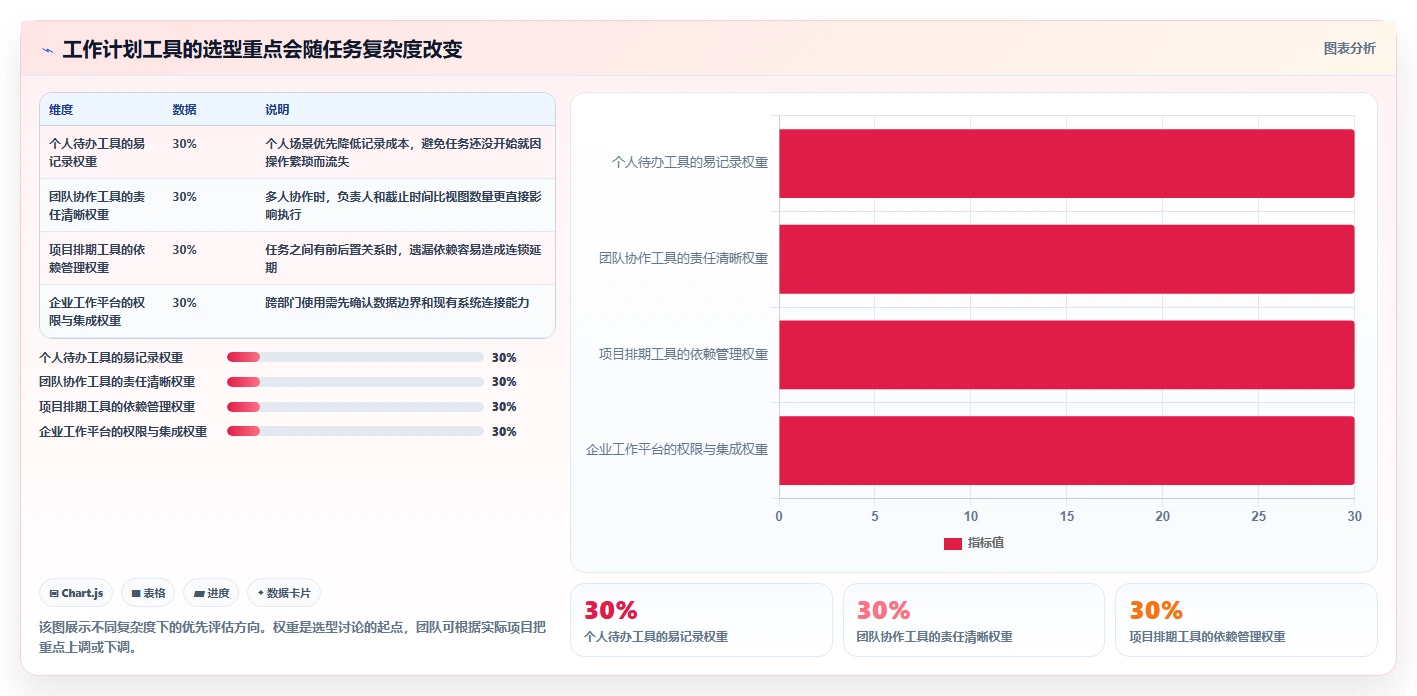This screenshot has height=696, width=1417.
Task: Click the chart bar for 企业工作平台的权限与集成权重
Action: [x=1067, y=451]
